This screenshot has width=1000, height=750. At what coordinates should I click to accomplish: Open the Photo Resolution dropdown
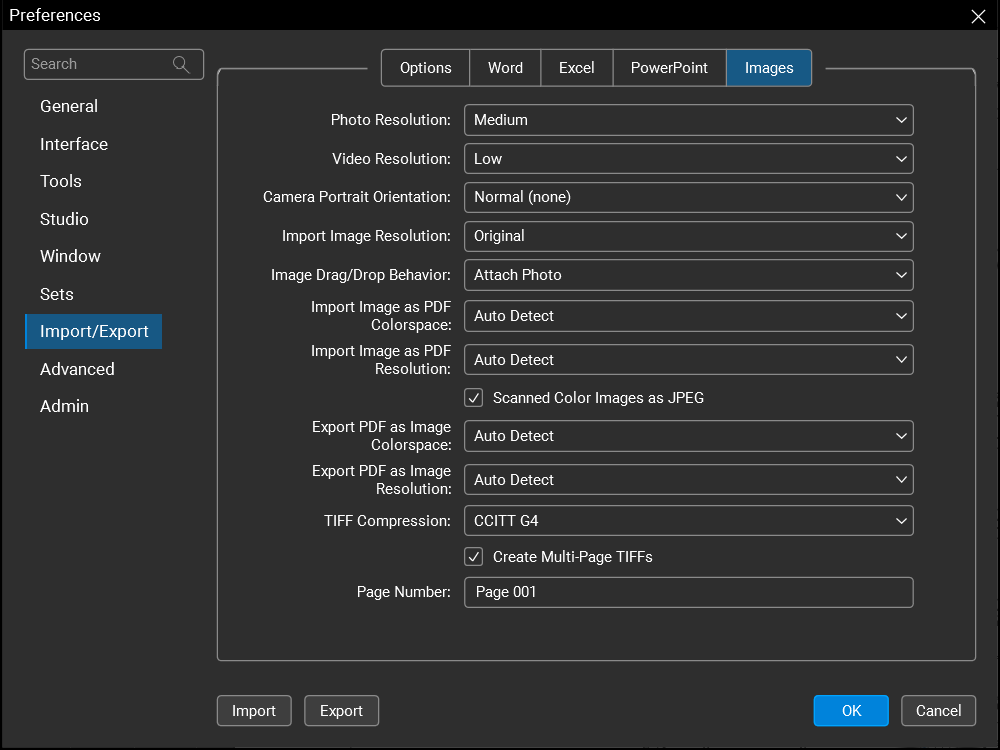[688, 120]
